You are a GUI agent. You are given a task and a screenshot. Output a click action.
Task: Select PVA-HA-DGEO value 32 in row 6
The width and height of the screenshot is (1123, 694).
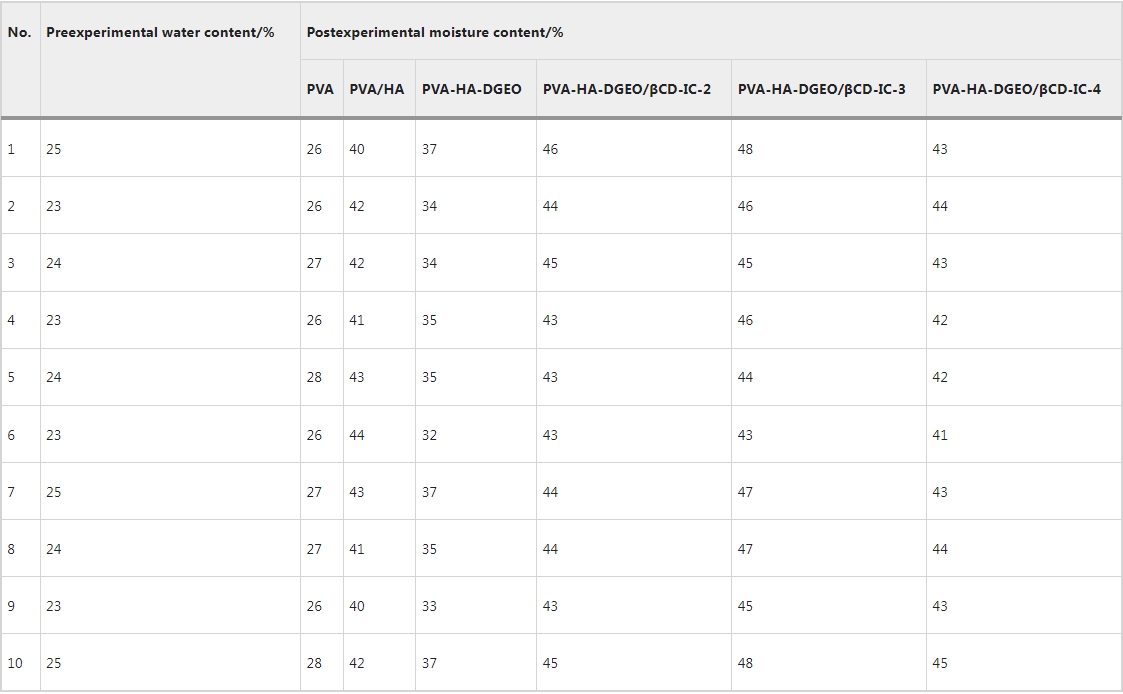tap(429, 435)
